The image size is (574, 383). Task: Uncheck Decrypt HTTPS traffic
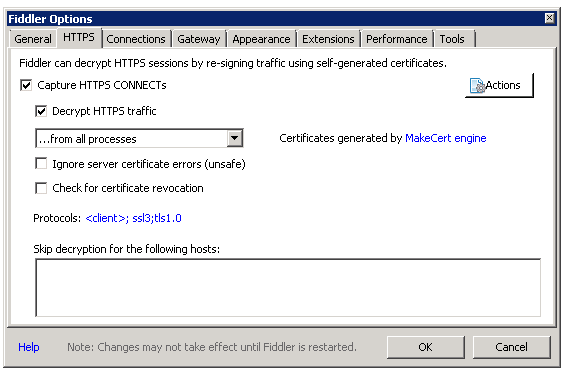(41, 111)
